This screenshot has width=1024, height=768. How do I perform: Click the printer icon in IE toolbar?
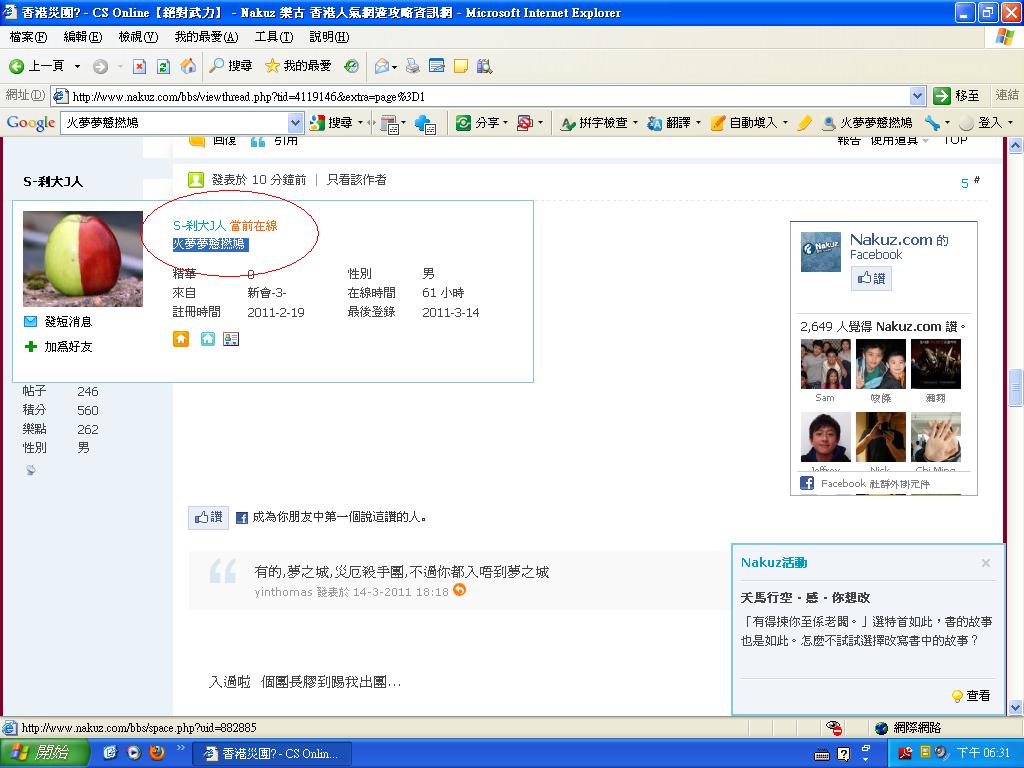click(x=412, y=66)
